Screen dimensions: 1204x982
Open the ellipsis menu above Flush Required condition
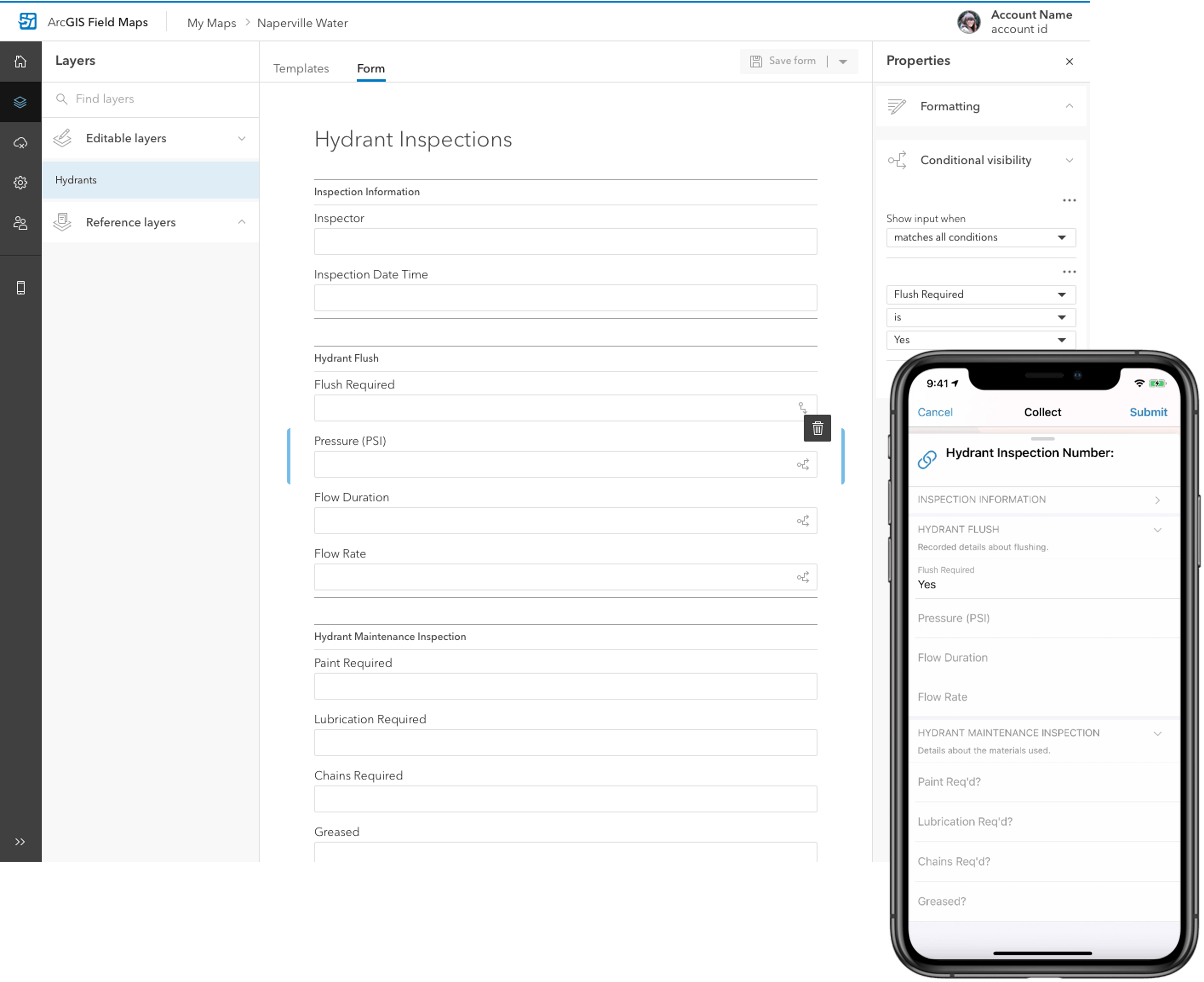[x=1069, y=271]
